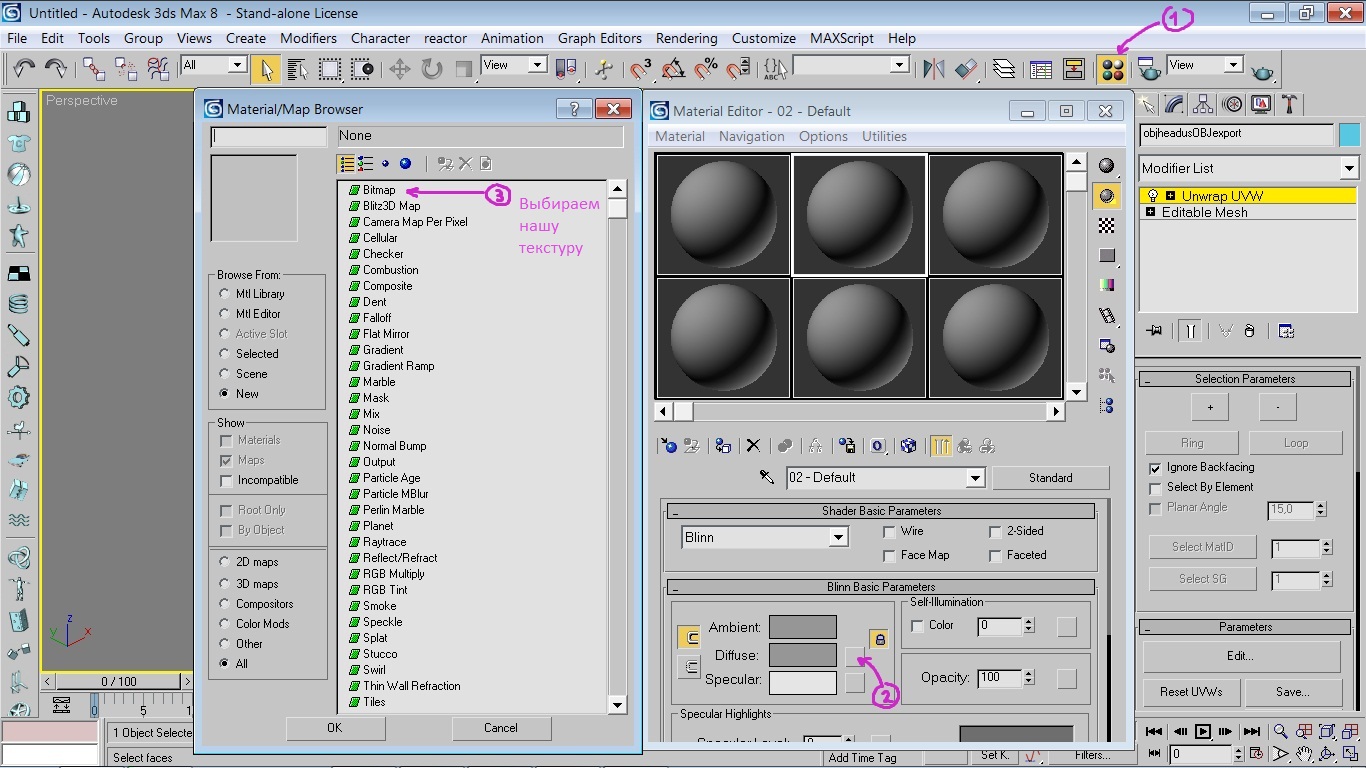
Task: Click OK in Material/Map Browser
Action: pos(334,728)
